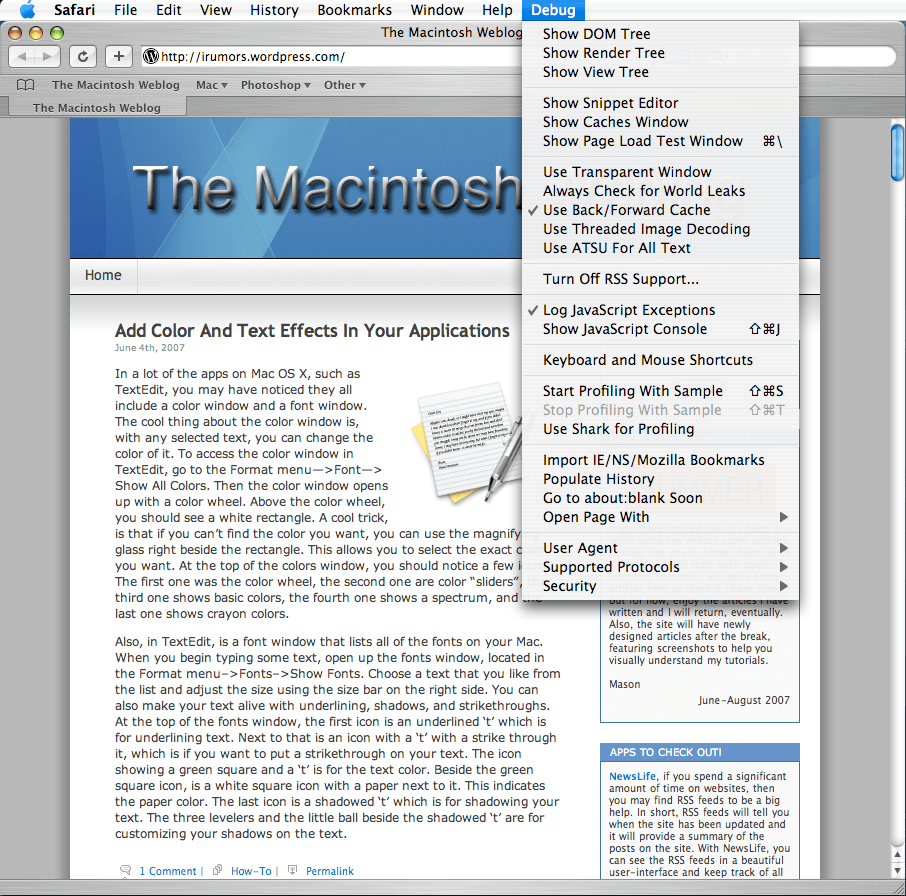Screen dimensions: 906x896
Task: Click The Macintosh Weblog bookmark bar item
Action: pyautogui.click(x=116, y=85)
